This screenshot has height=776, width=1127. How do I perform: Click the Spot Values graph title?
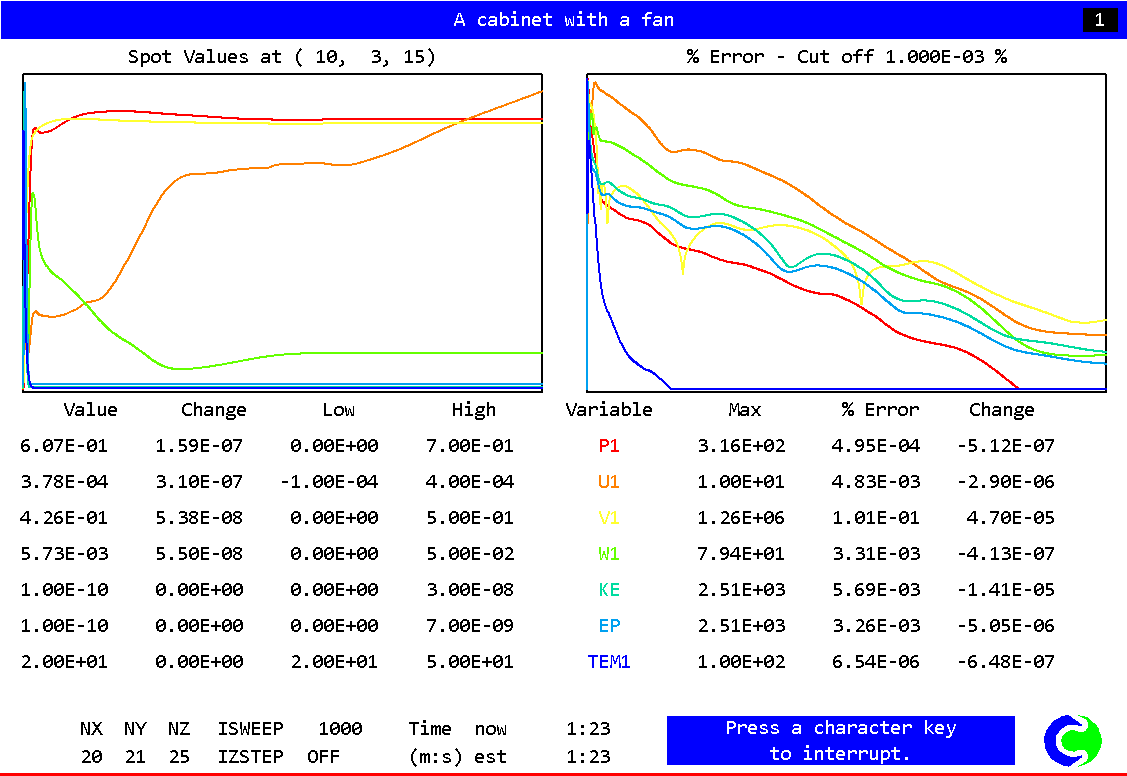pos(282,57)
